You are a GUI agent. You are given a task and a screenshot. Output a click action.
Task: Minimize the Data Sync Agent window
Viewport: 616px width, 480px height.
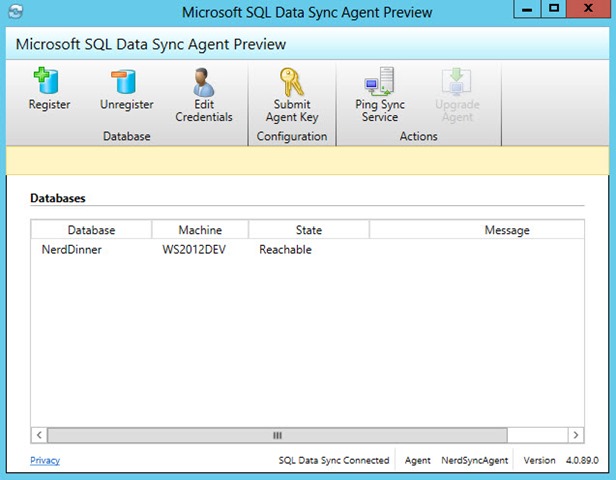[x=527, y=9]
